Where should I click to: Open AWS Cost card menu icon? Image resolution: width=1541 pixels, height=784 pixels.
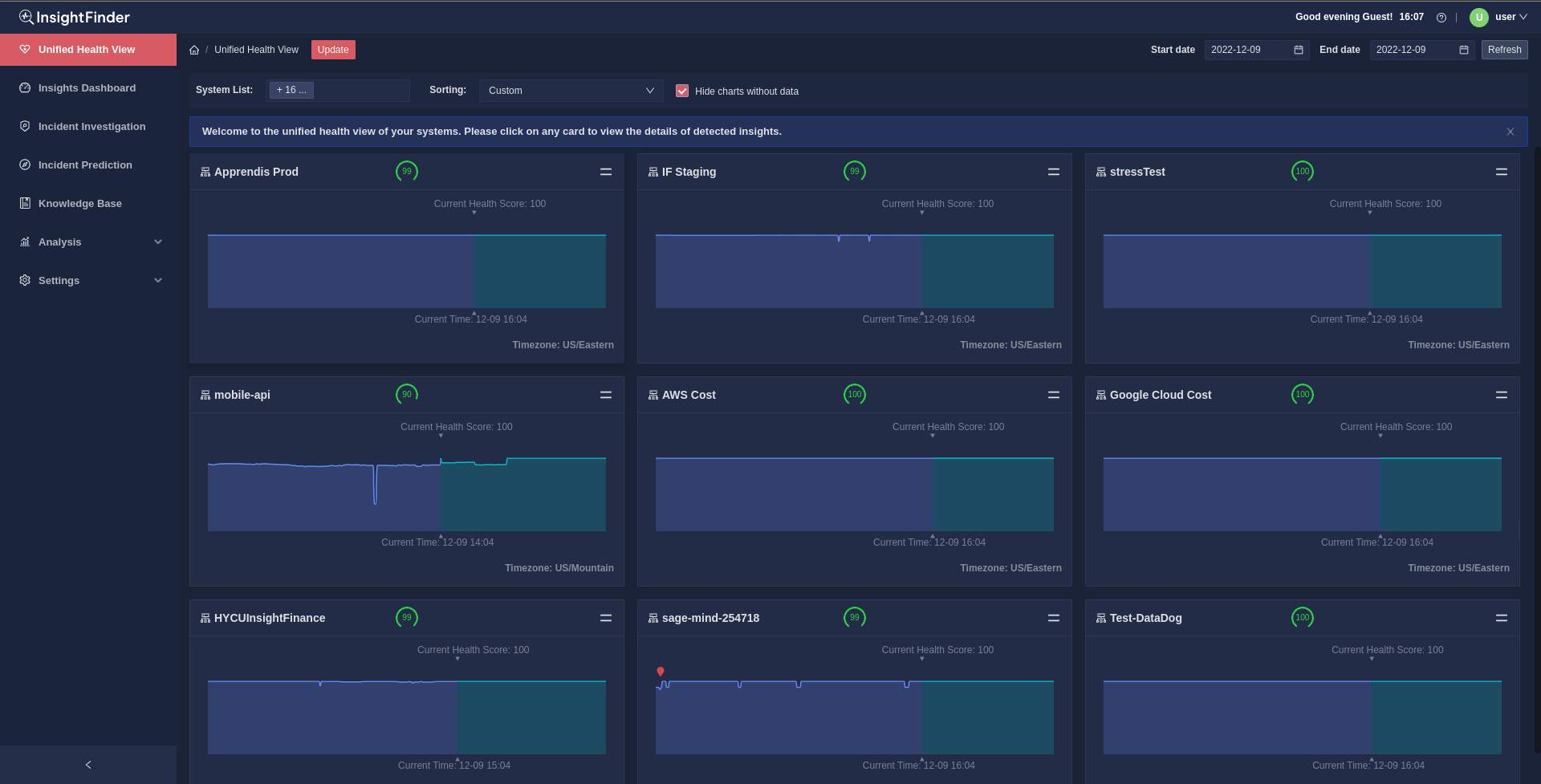pyautogui.click(x=1054, y=395)
